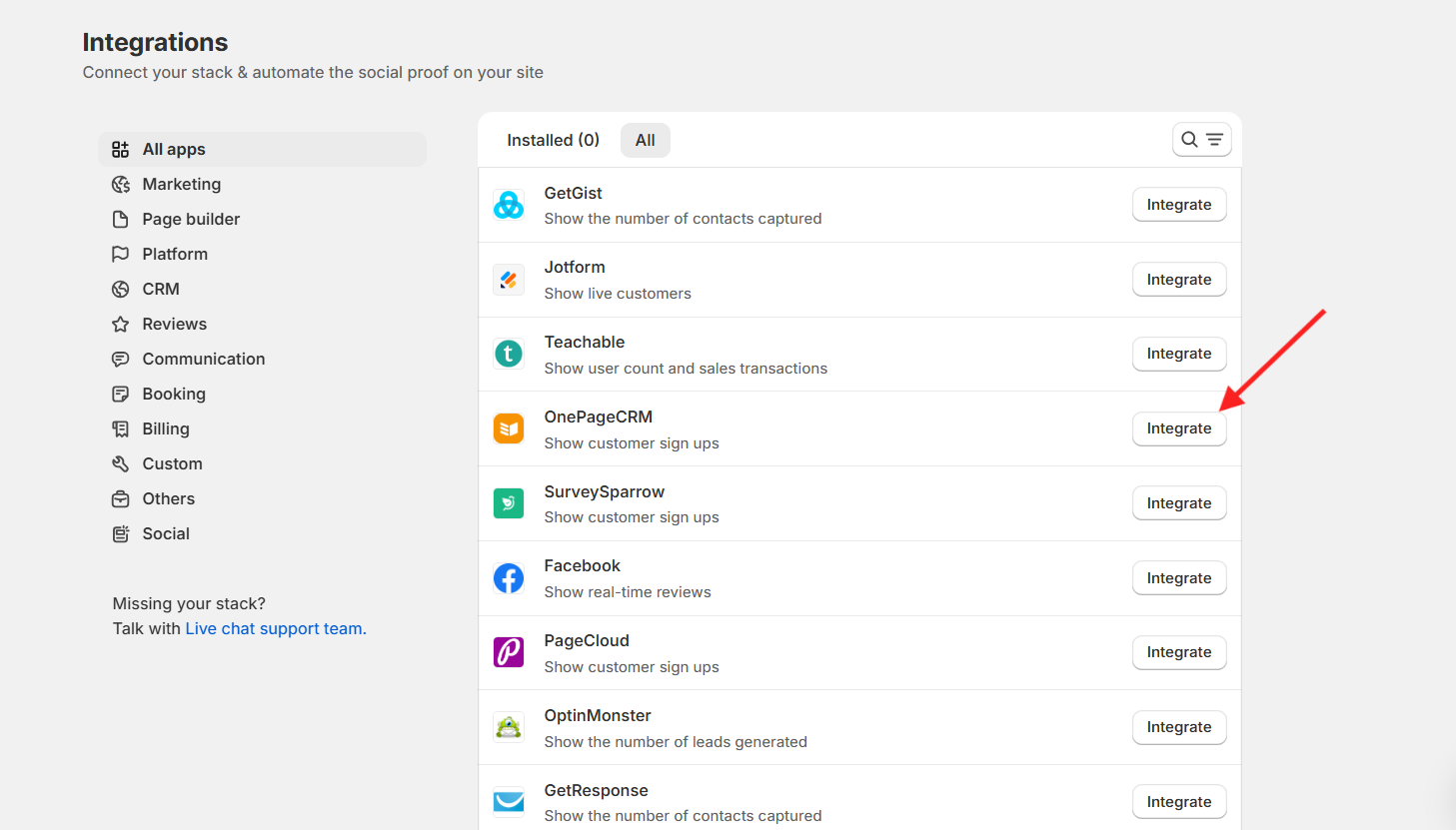Image resolution: width=1456 pixels, height=830 pixels.
Task: Click the 'Show real-time reviews' description
Action: pyautogui.click(x=628, y=592)
